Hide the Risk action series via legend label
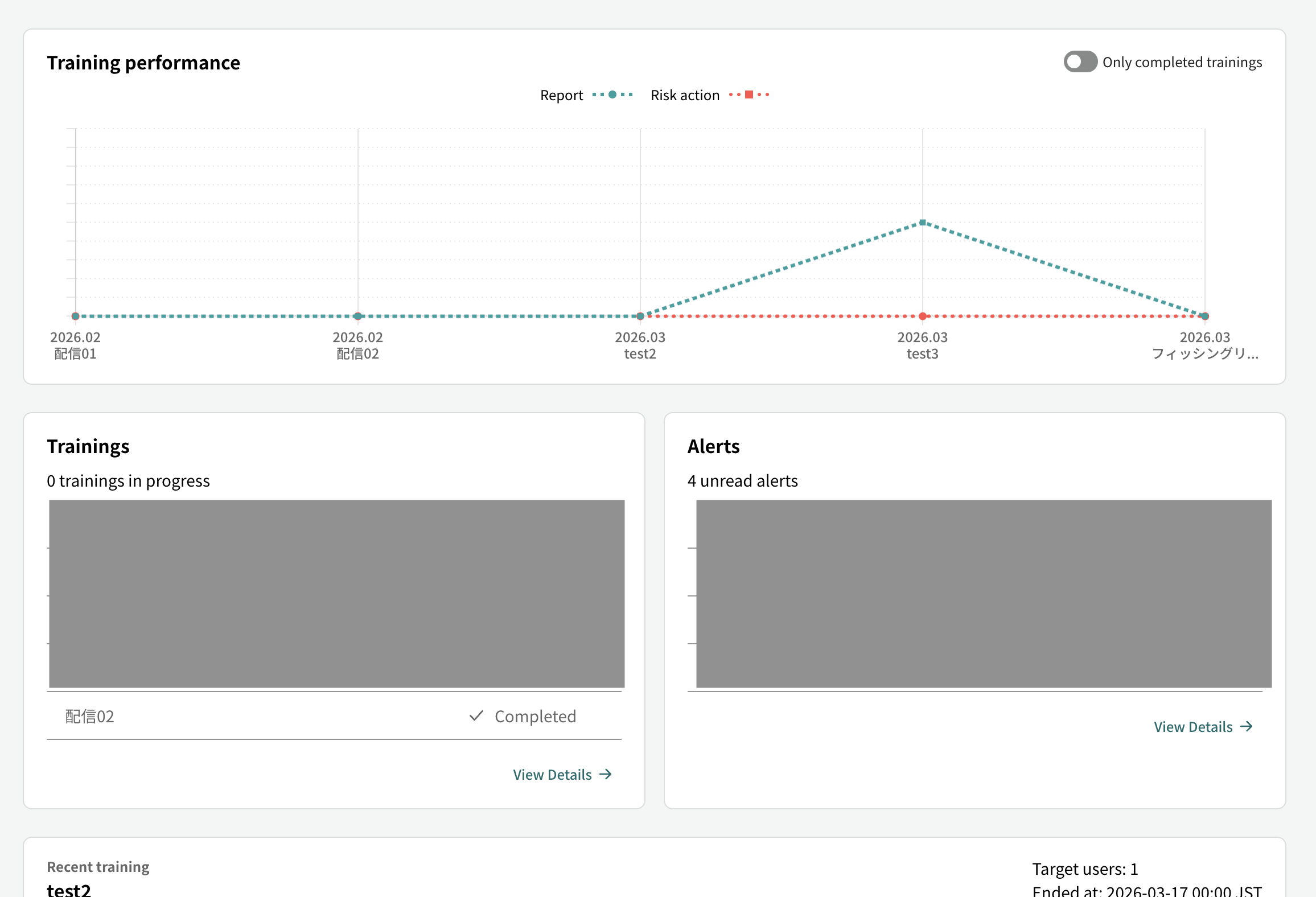This screenshot has width=1316, height=897. tap(685, 95)
